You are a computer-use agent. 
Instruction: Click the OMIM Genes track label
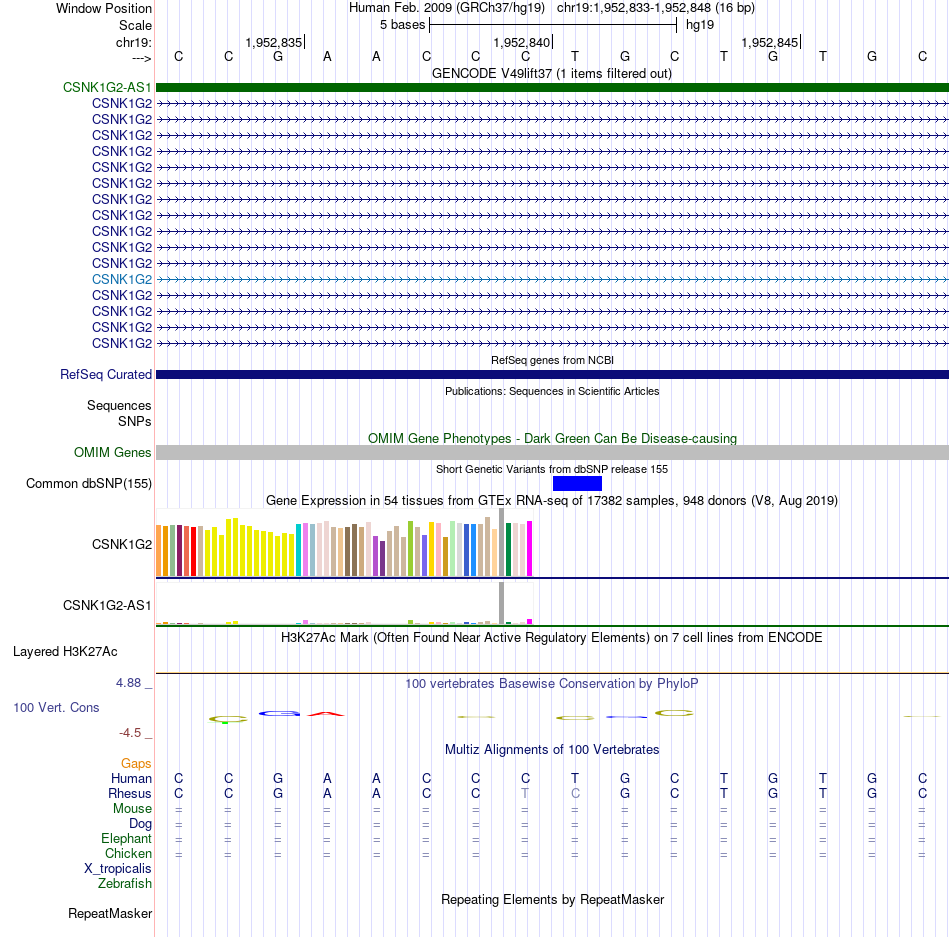pyautogui.click(x=113, y=452)
